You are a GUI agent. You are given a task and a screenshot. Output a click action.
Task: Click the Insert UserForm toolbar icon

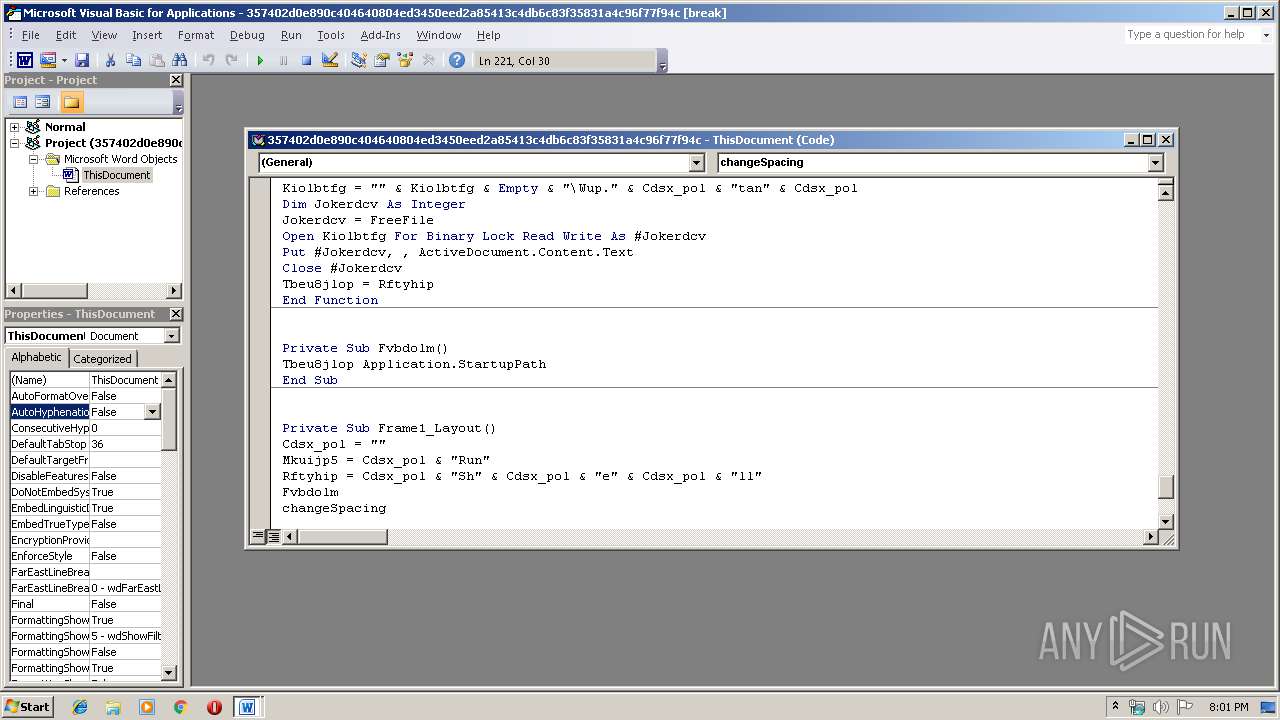[x=47, y=61]
